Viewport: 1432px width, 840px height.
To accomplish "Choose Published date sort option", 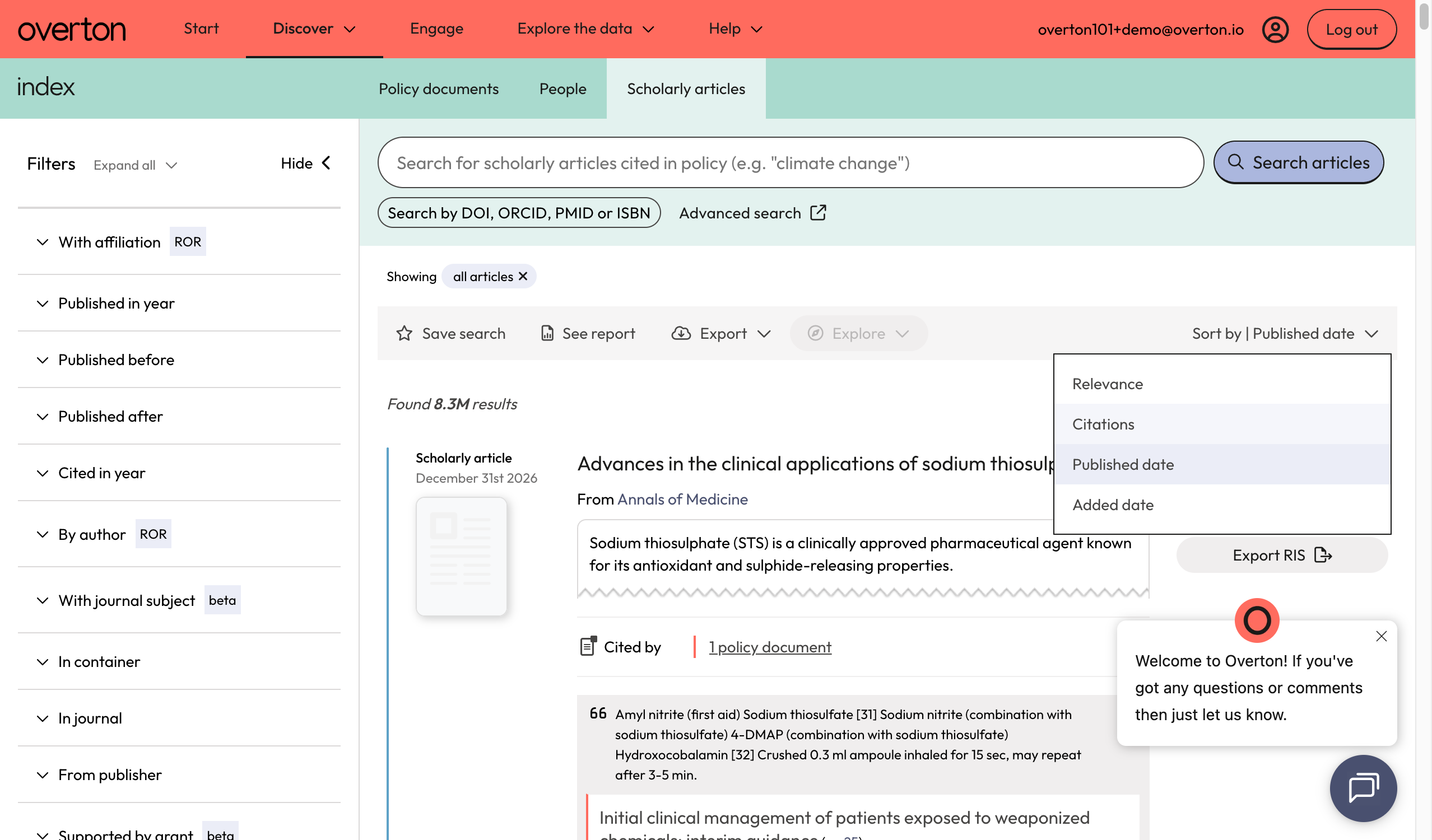I will click(1222, 465).
